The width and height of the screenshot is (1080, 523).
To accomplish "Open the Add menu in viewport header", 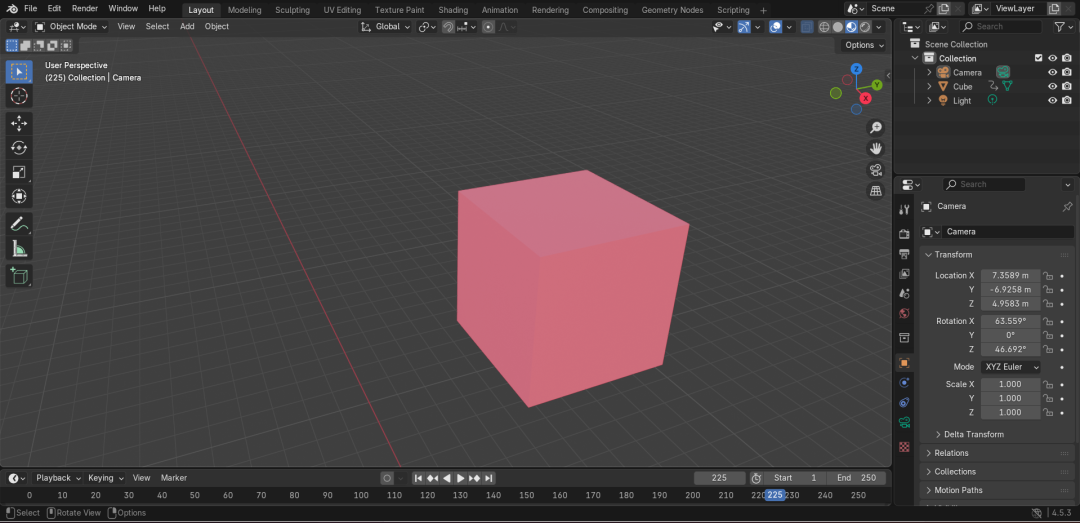I will coord(187,26).
